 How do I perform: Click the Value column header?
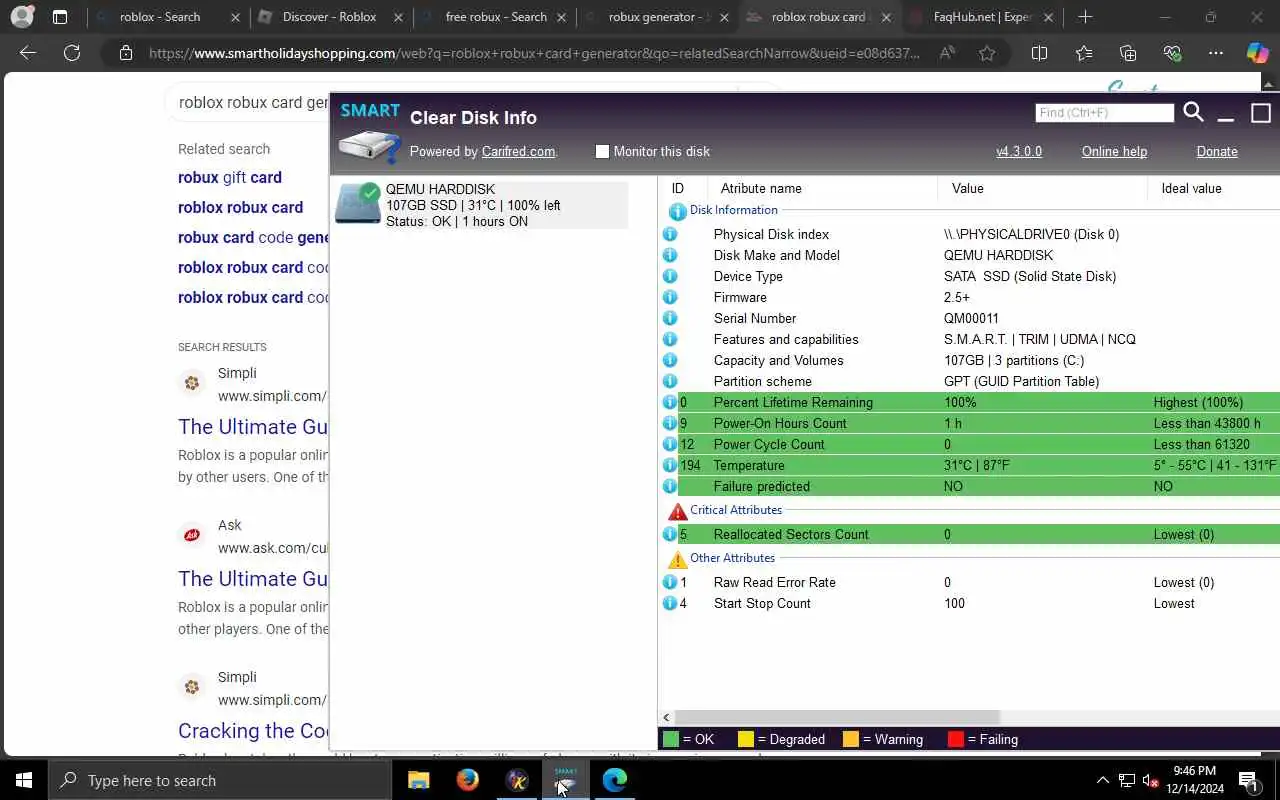pos(967,188)
